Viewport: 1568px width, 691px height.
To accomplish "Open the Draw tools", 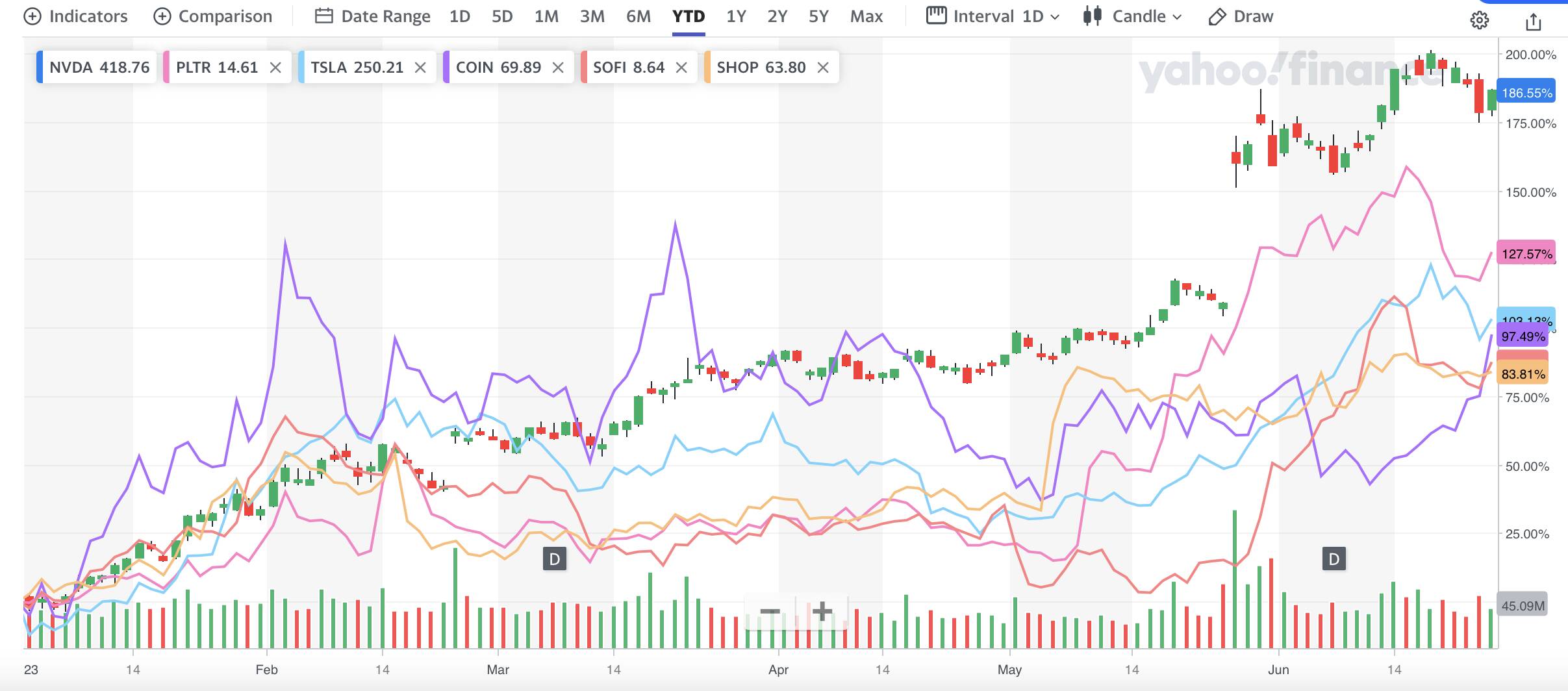I will tap(1241, 16).
